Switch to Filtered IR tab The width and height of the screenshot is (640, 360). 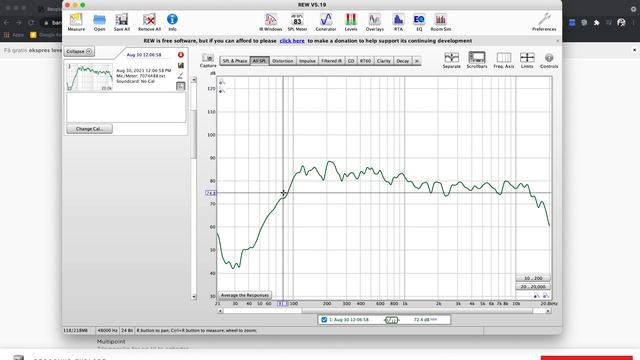(x=331, y=61)
